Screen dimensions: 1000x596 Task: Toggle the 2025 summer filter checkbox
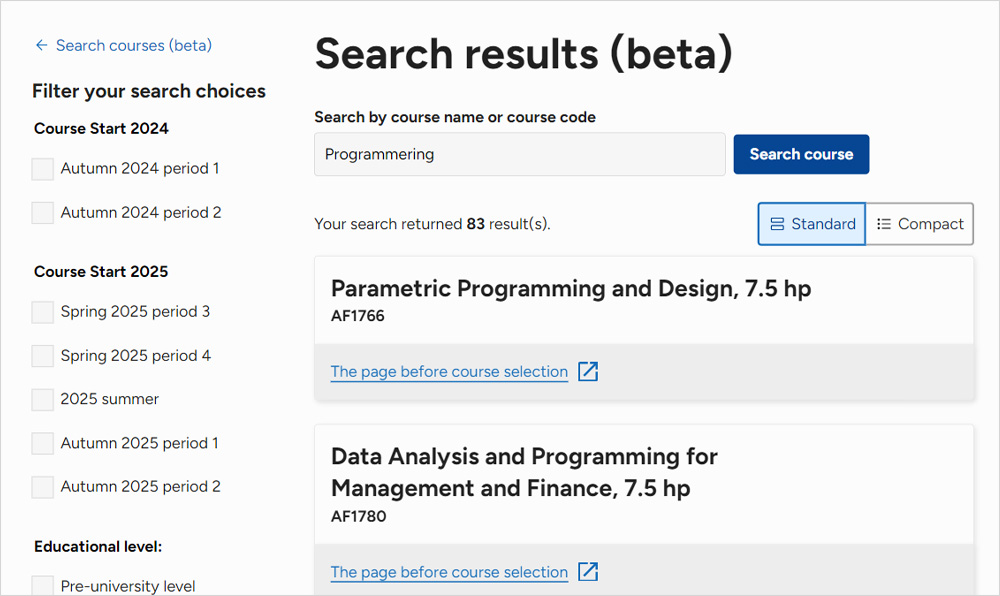43,400
